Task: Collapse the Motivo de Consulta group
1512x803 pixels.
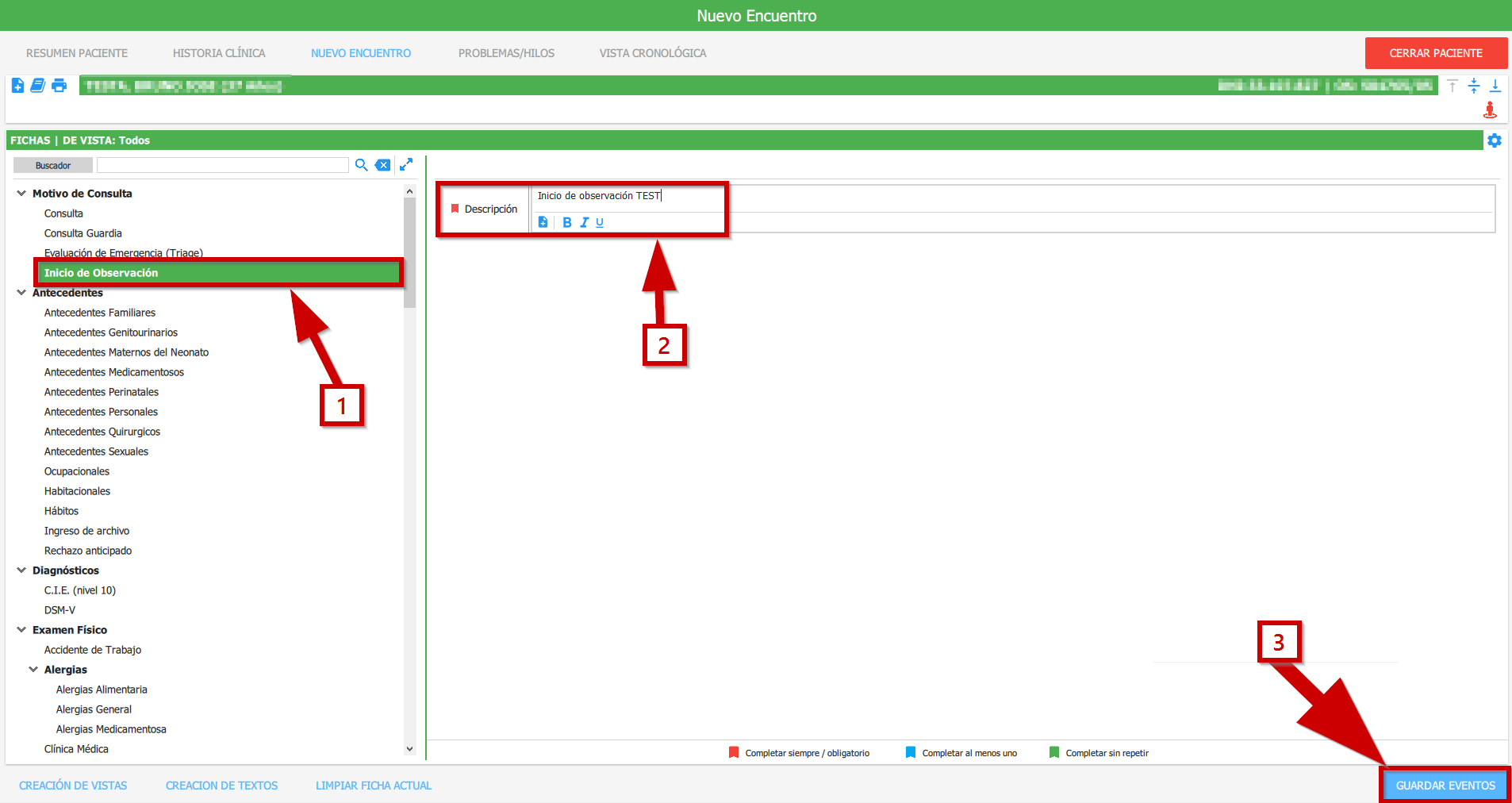Action: coord(21,194)
